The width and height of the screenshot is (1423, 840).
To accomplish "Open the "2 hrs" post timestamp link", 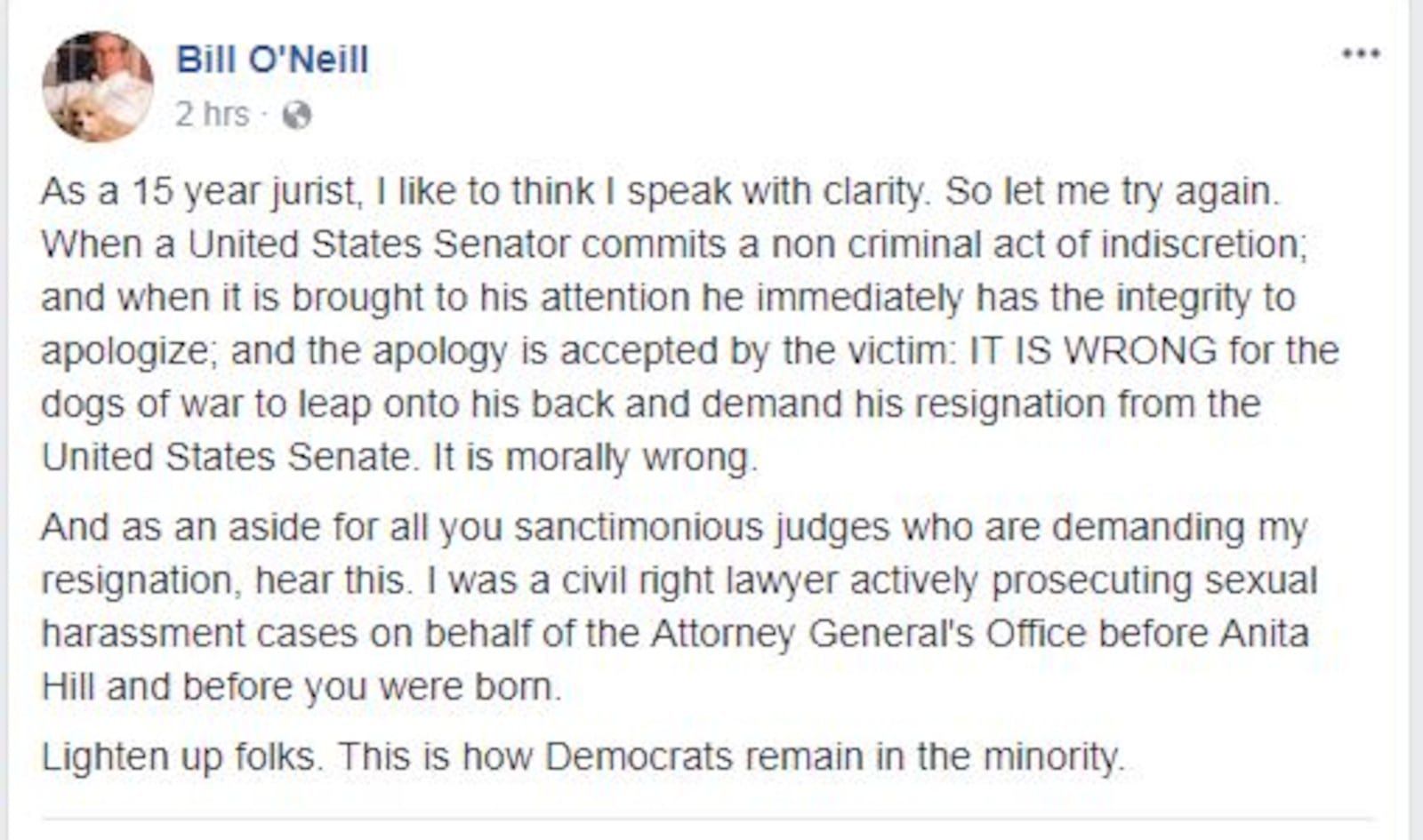I will (212, 115).
